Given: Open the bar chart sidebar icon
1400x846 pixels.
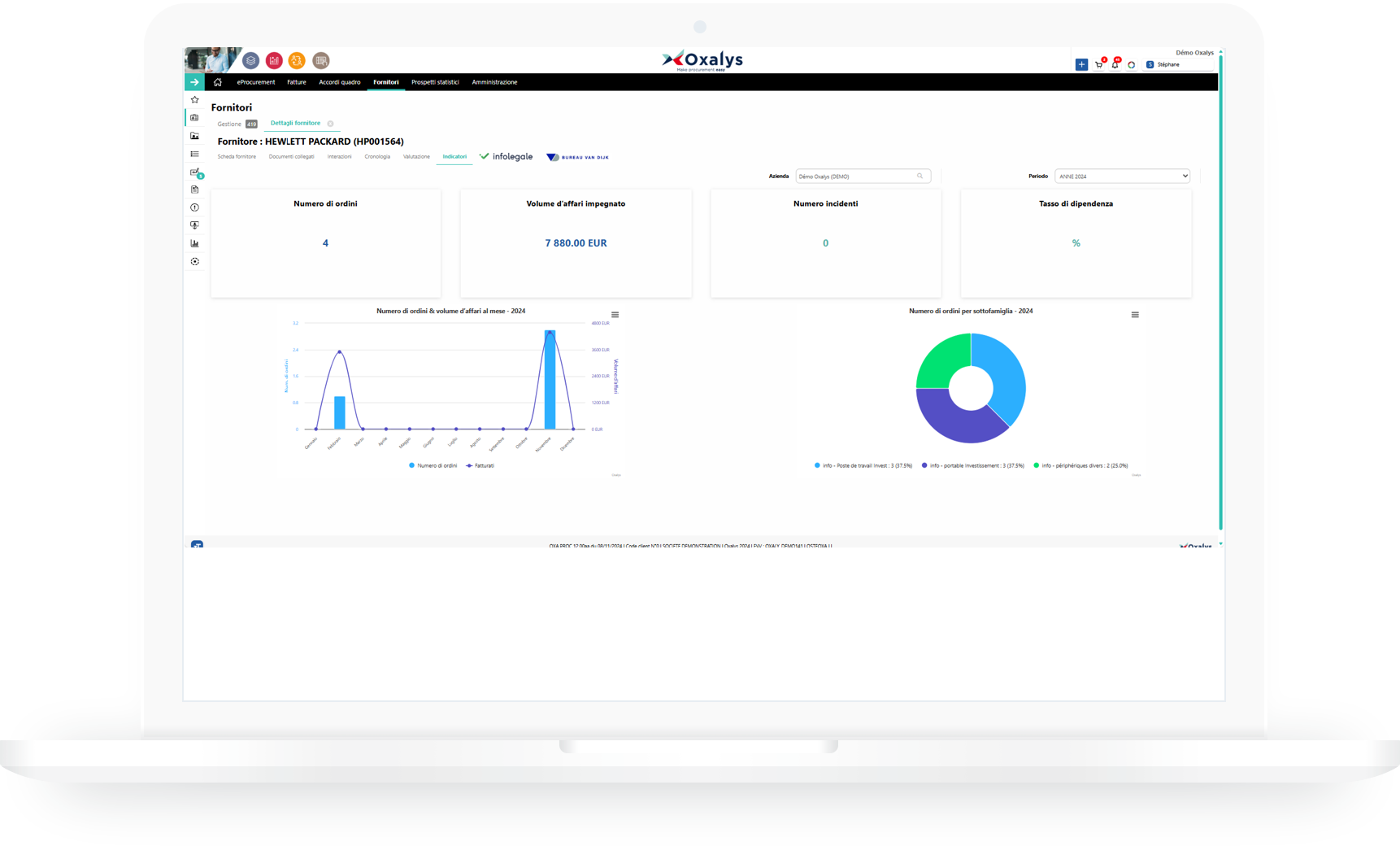Looking at the screenshot, I should 194,243.
